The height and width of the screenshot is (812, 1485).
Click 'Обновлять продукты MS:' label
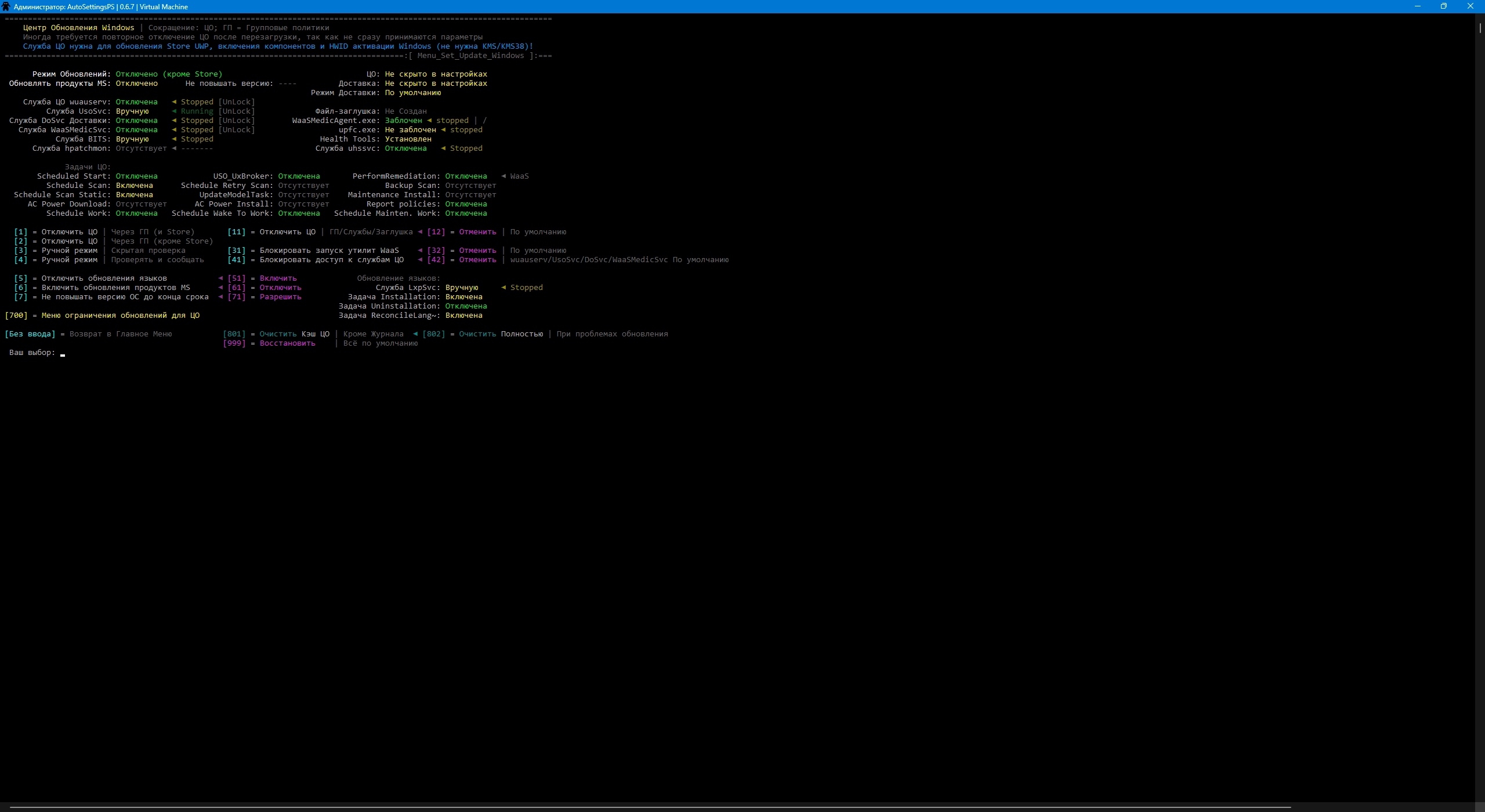pyautogui.click(x=60, y=84)
